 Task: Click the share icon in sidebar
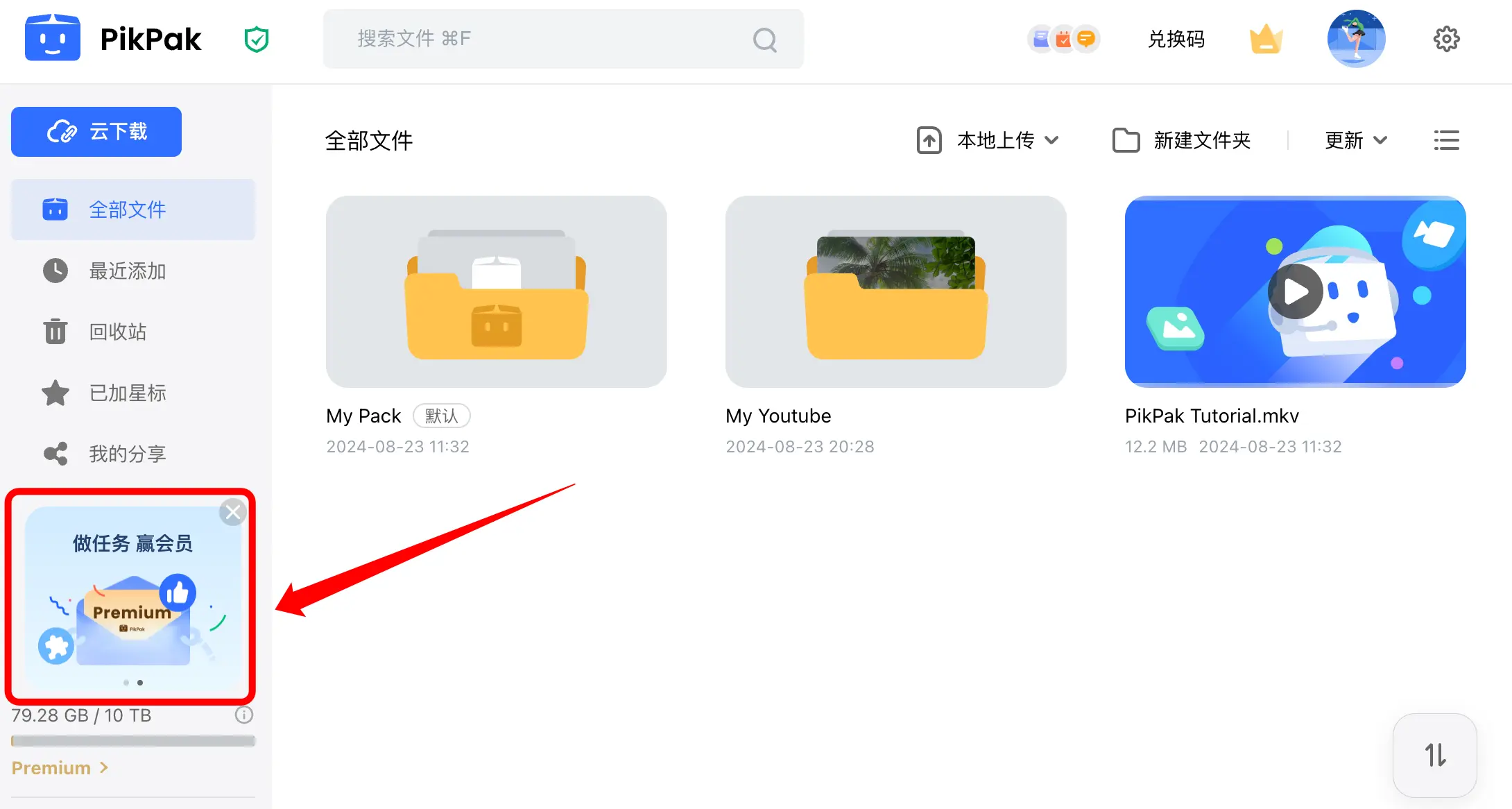pyautogui.click(x=55, y=454)
